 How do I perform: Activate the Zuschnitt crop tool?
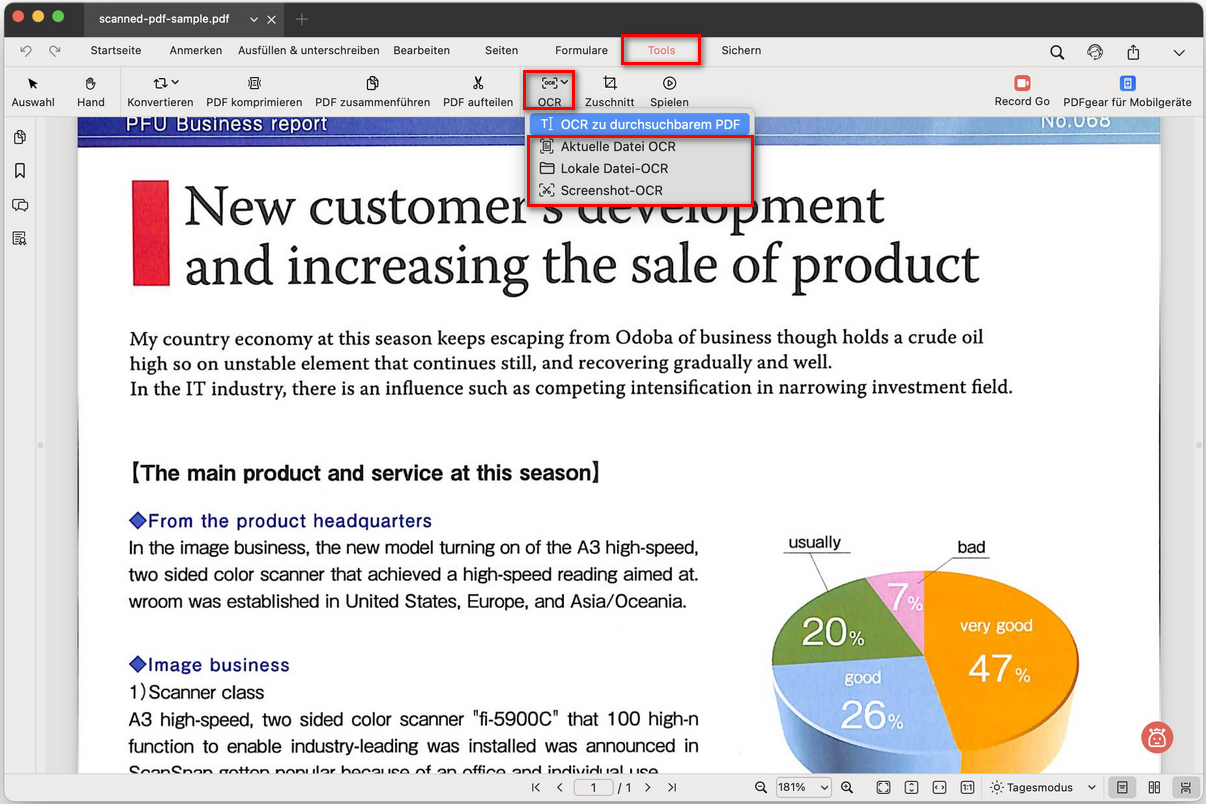tap(609, 84)
